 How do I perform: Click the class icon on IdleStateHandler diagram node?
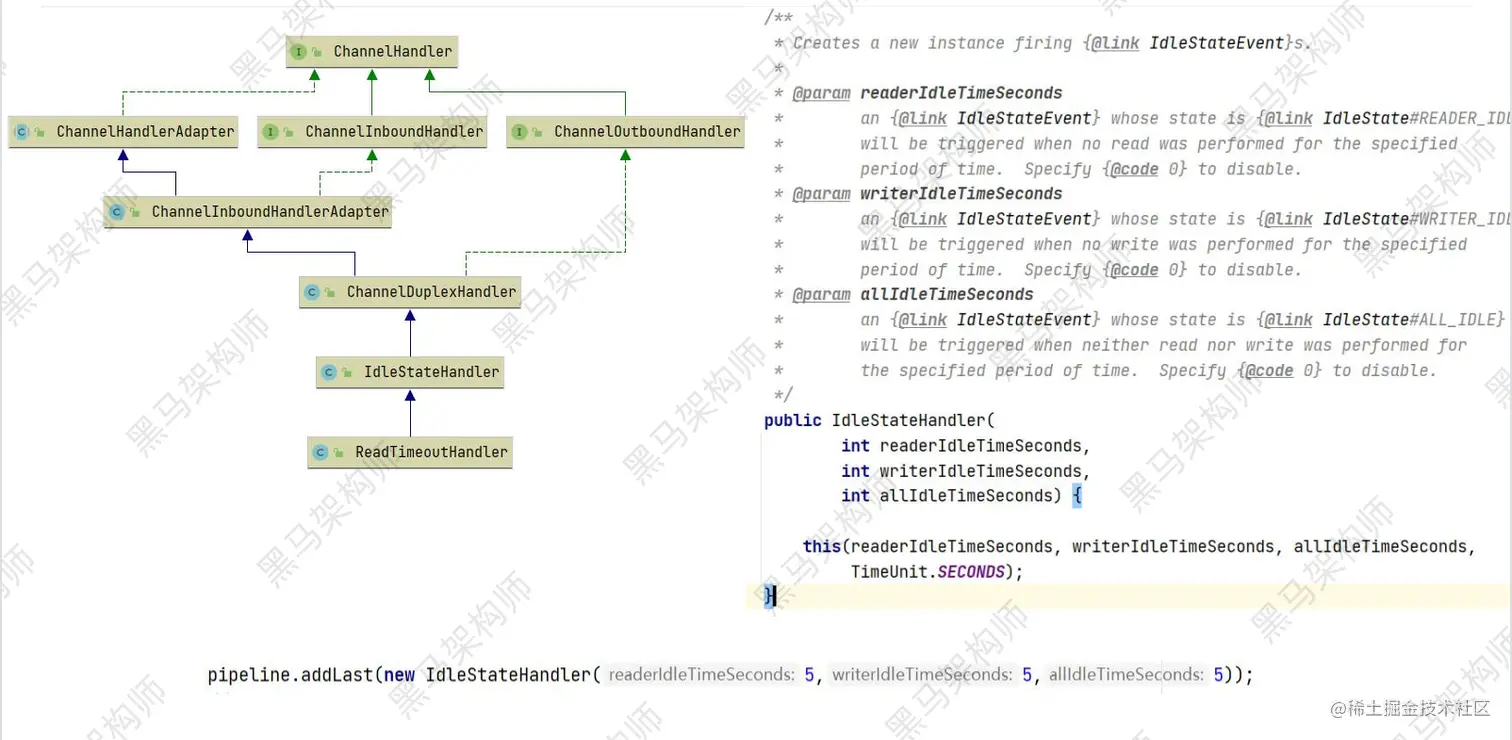click(x=329, y=372)
